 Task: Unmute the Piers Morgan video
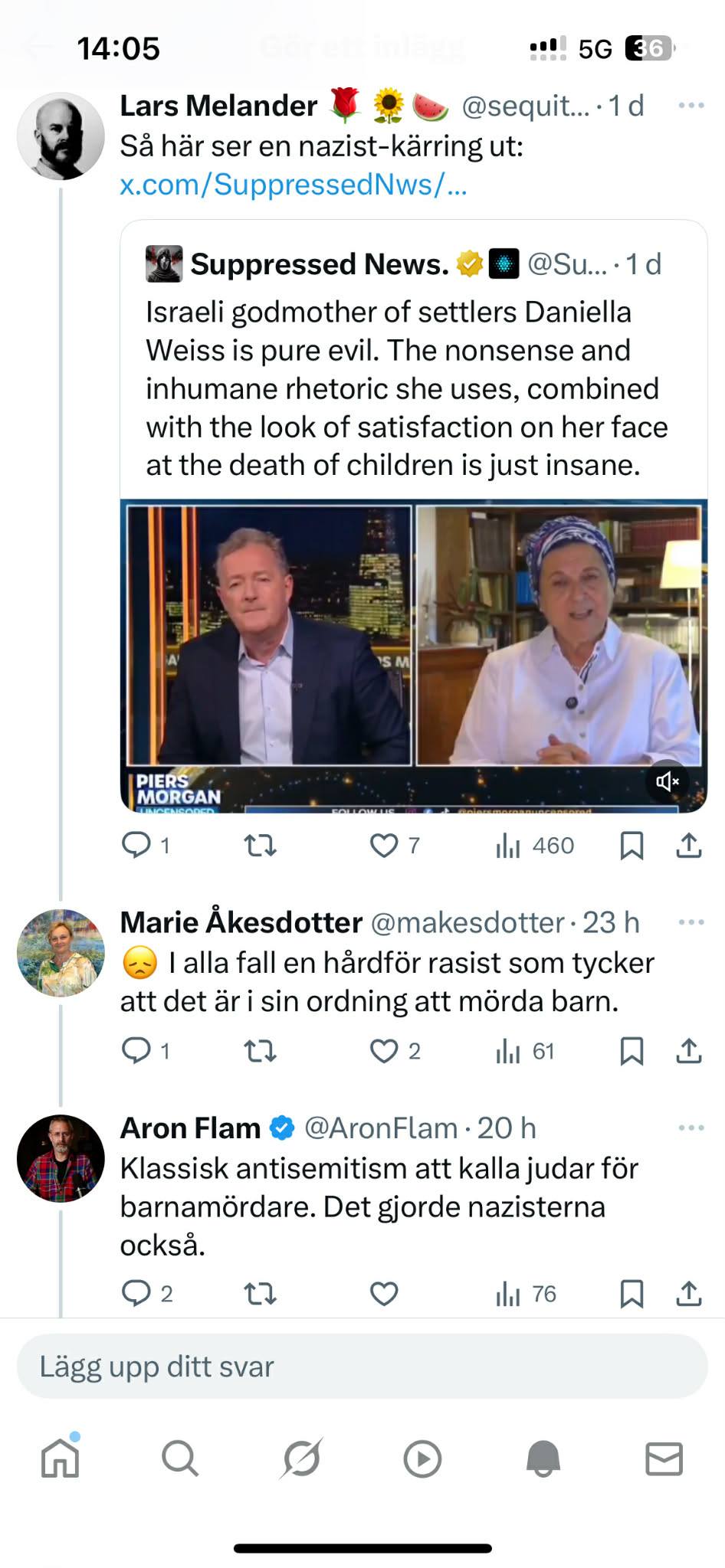pos(667,781)
